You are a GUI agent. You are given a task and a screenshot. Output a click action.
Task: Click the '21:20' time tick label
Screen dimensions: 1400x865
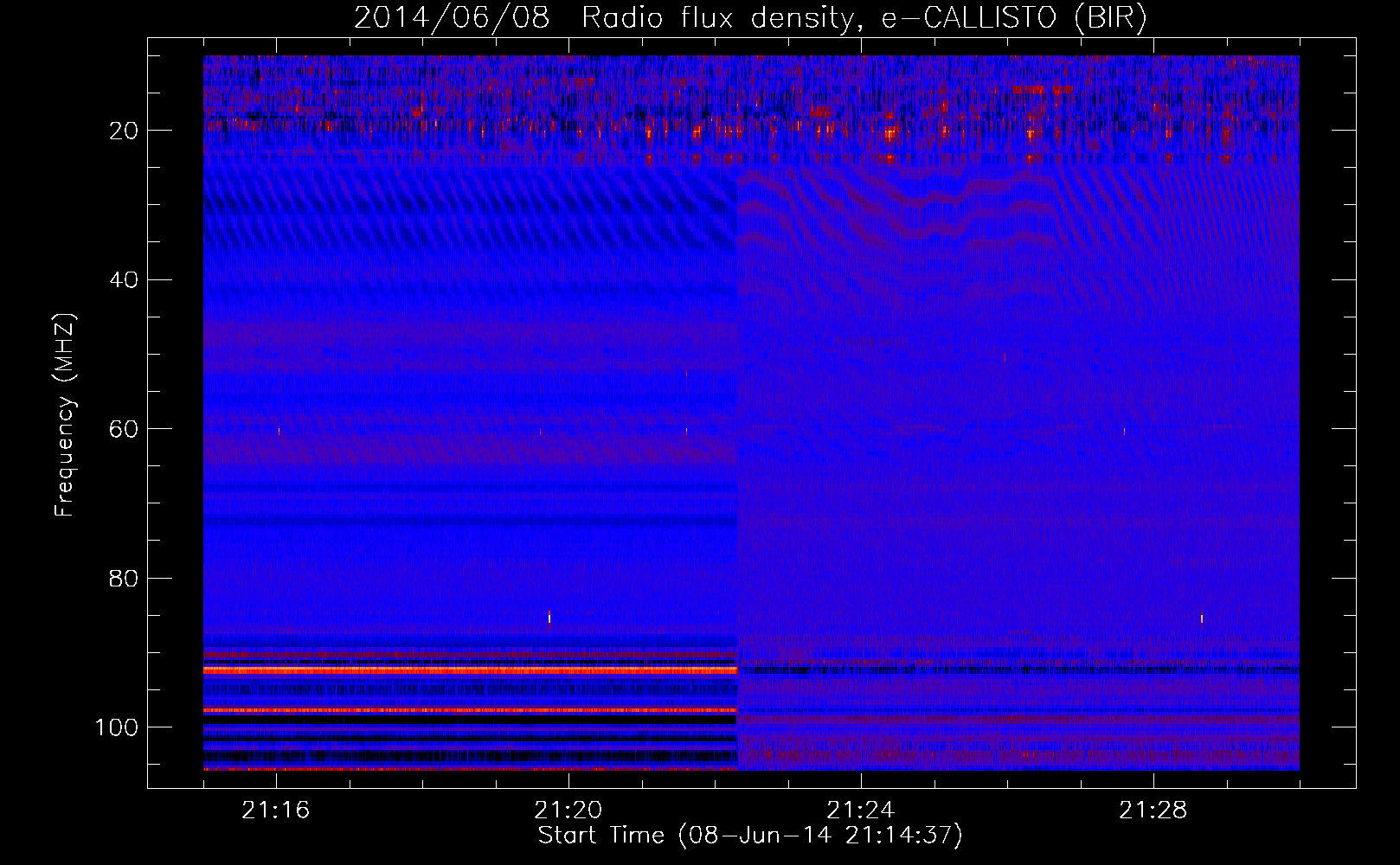coord(568,810)
